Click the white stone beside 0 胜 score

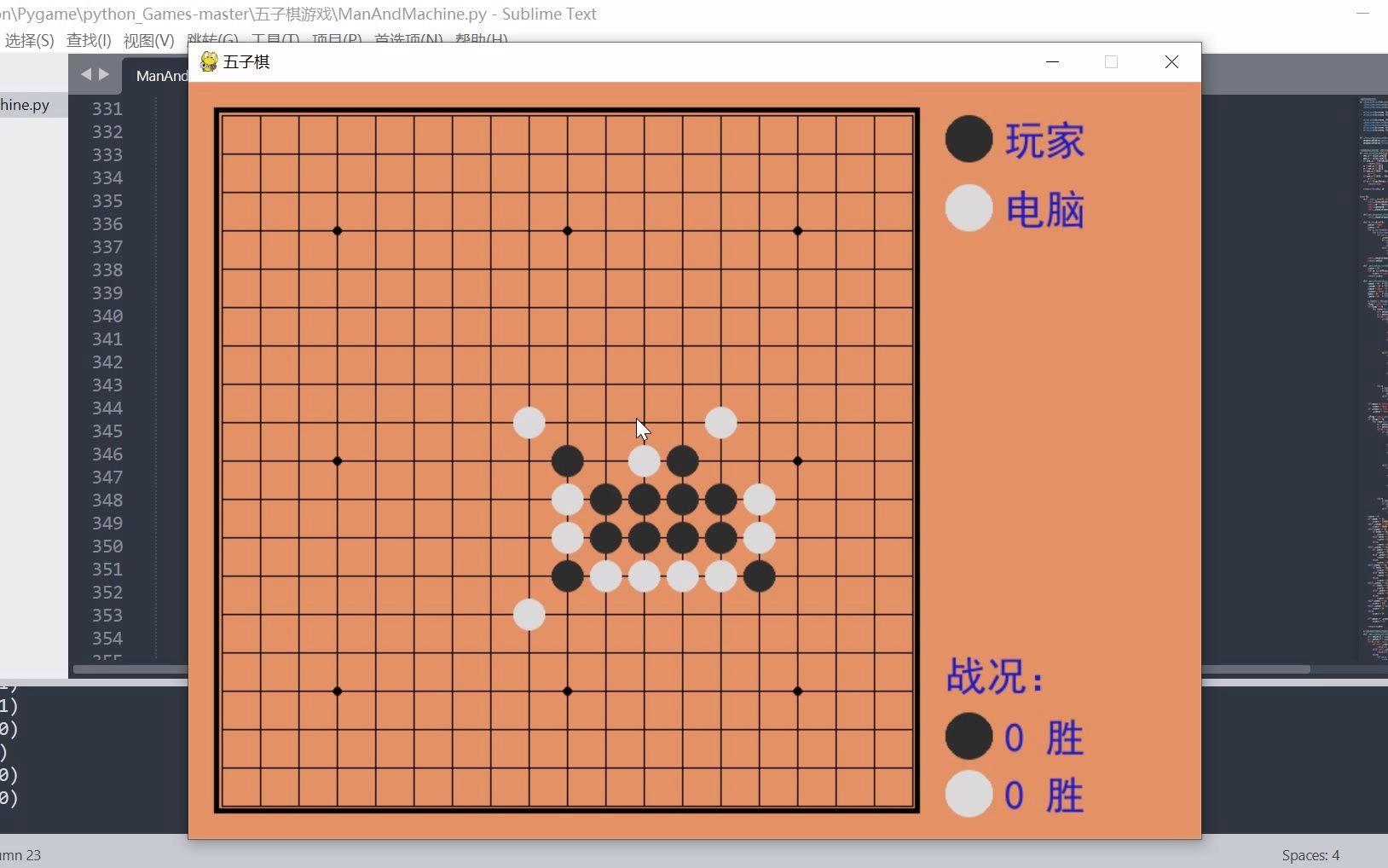click(969, 794)
